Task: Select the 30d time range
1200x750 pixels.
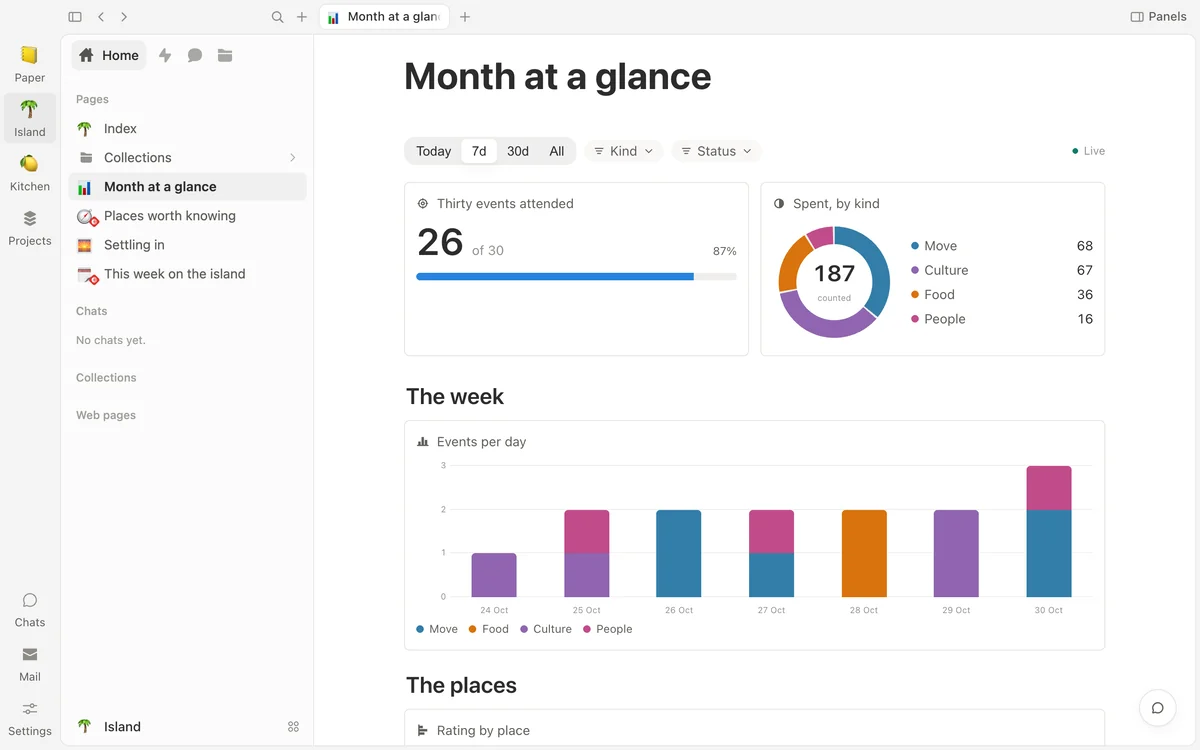Action: tap(518, 151)
